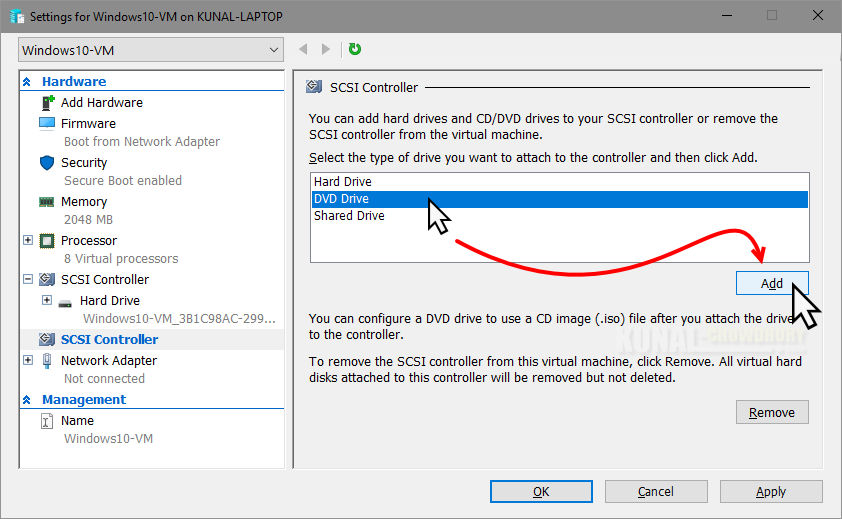Click the Memory chip icon

[x=47, y=202]
